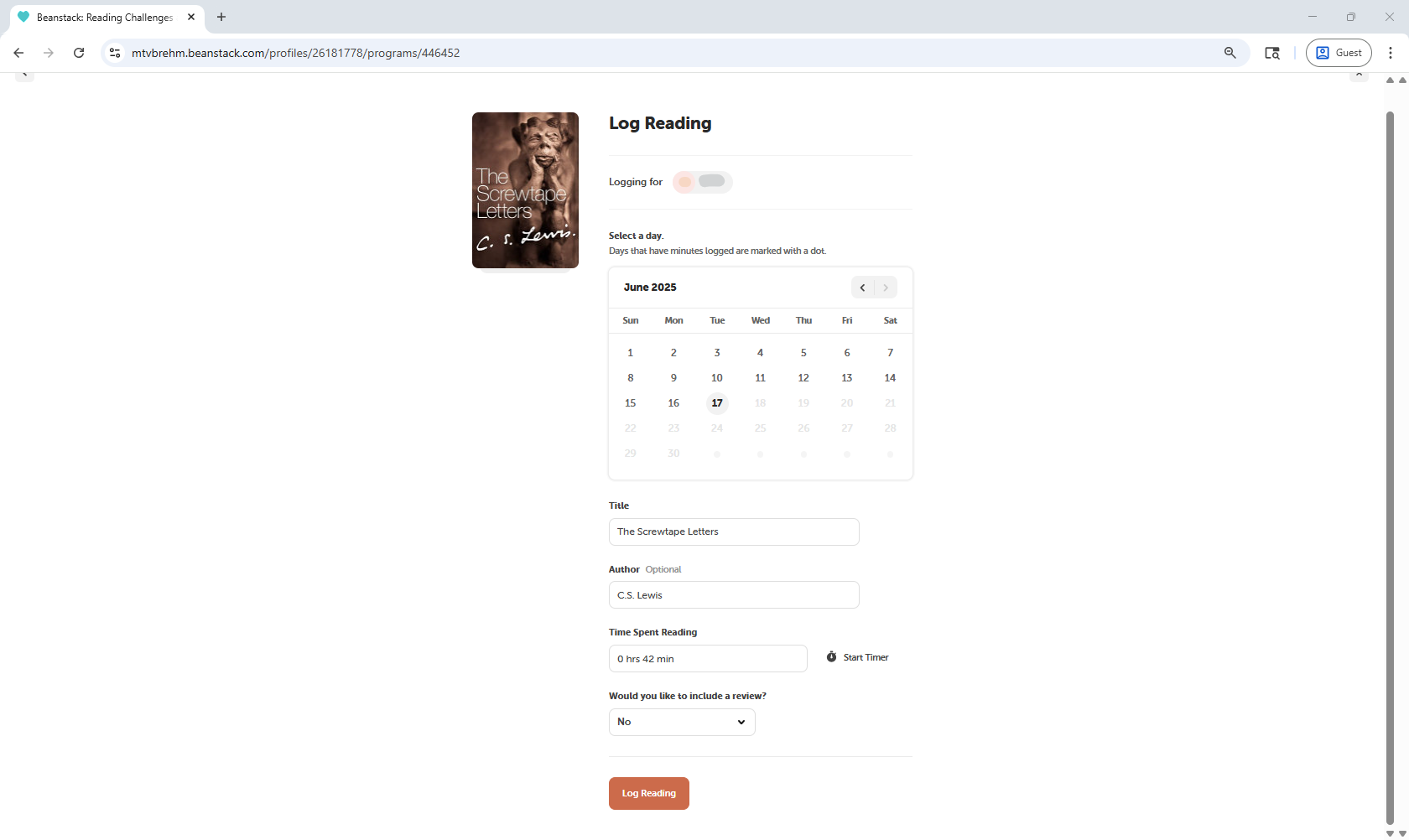Open the include a review dropdown

[x=682, y=722]
